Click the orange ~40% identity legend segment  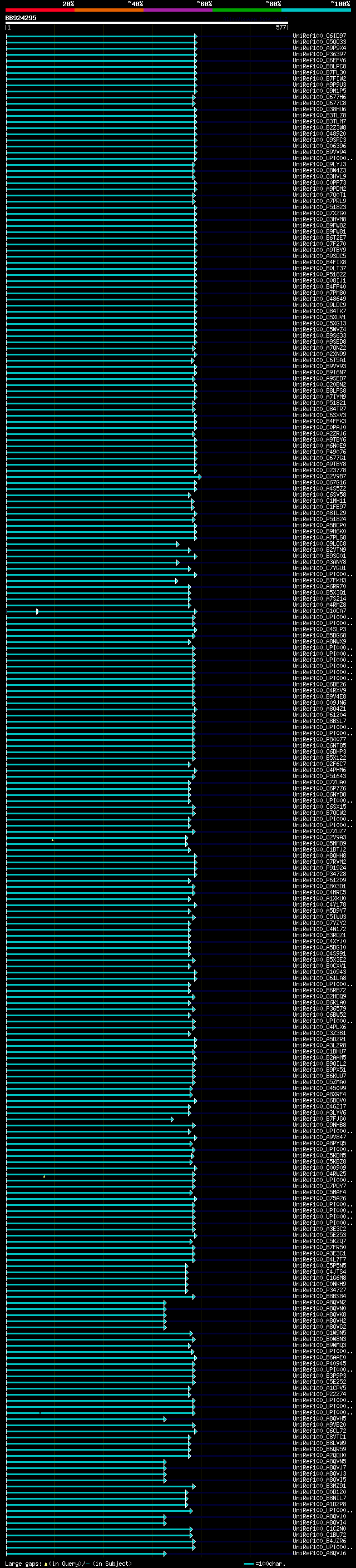click(109, 10)
